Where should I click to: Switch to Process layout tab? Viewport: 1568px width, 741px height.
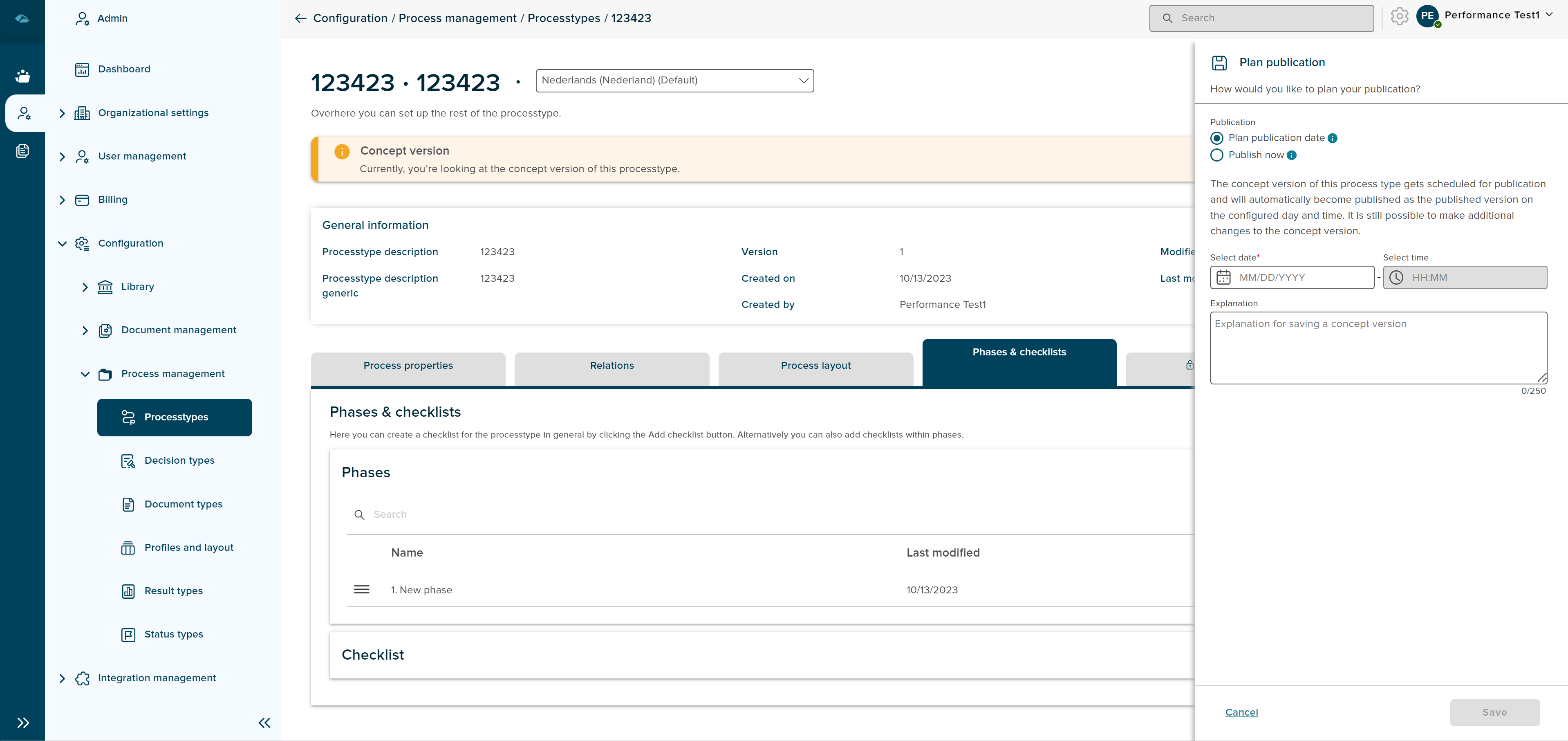pyautogui.click(x=815, y=366)
